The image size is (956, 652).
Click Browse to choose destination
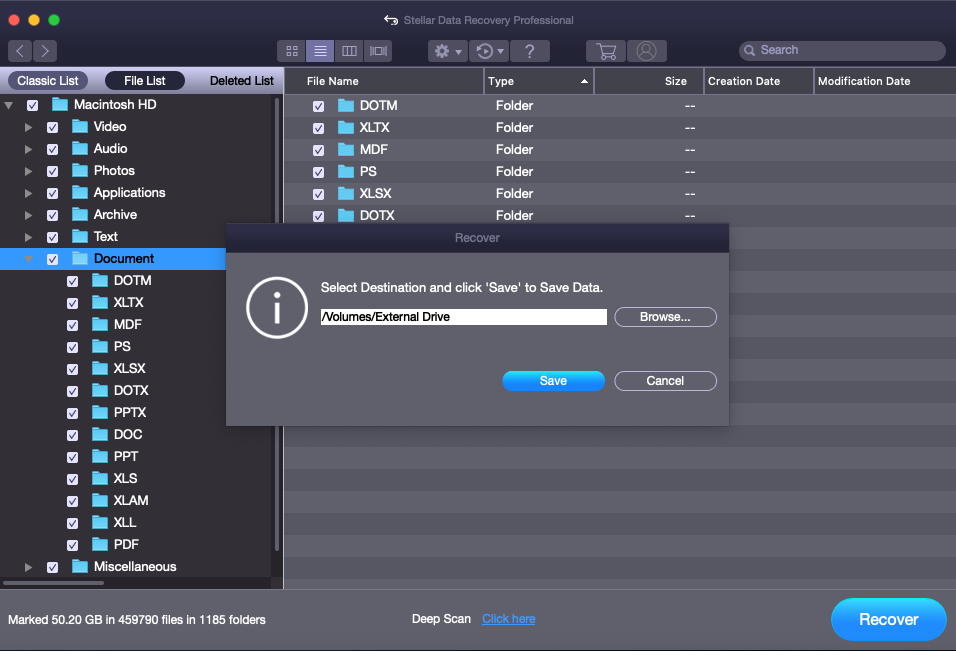pyautogui.click(x=665, y=317)
